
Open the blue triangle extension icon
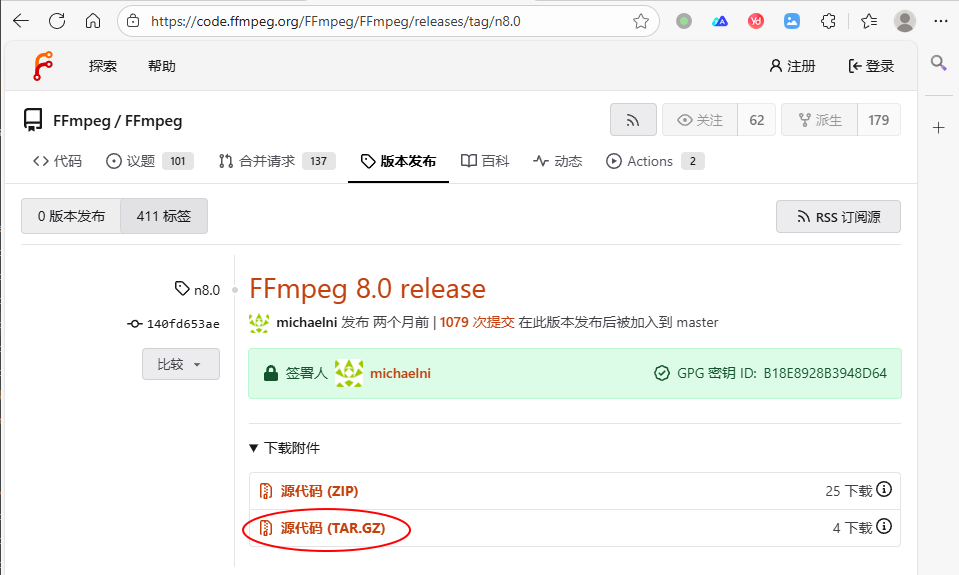(x=720, y=21)
